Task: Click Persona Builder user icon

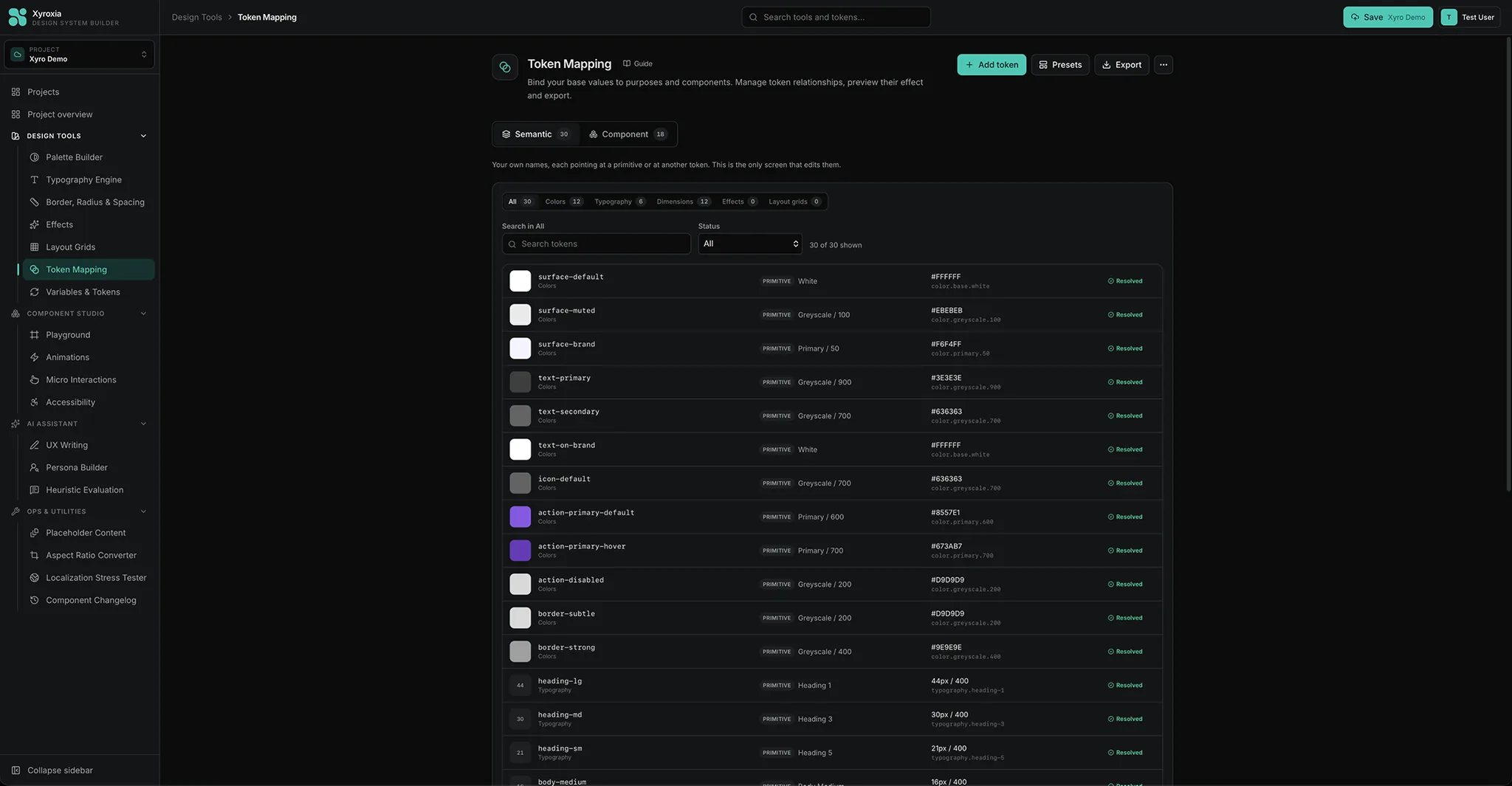Action: [x=34, y=468]
